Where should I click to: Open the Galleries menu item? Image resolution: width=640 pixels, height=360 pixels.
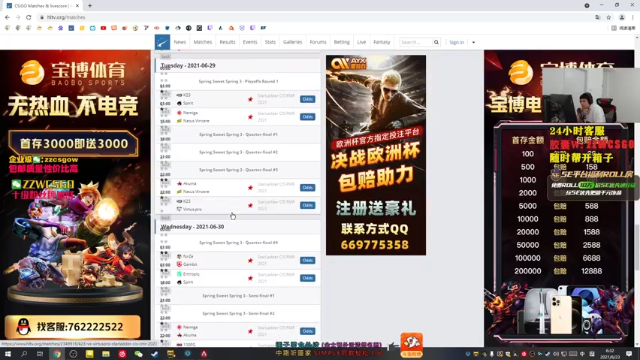(292, 42)
